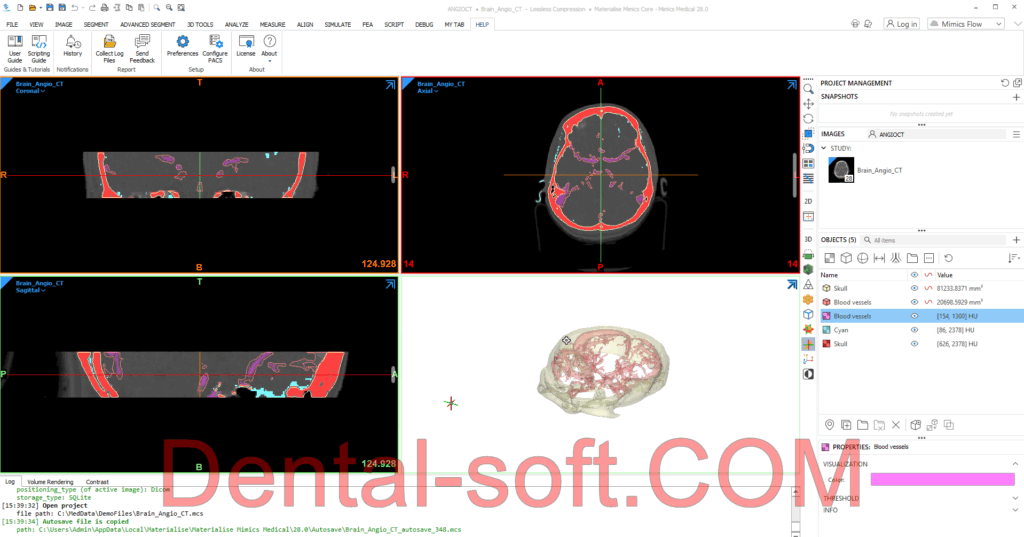Hide the Skull 3D part

(x=914, y=288)
